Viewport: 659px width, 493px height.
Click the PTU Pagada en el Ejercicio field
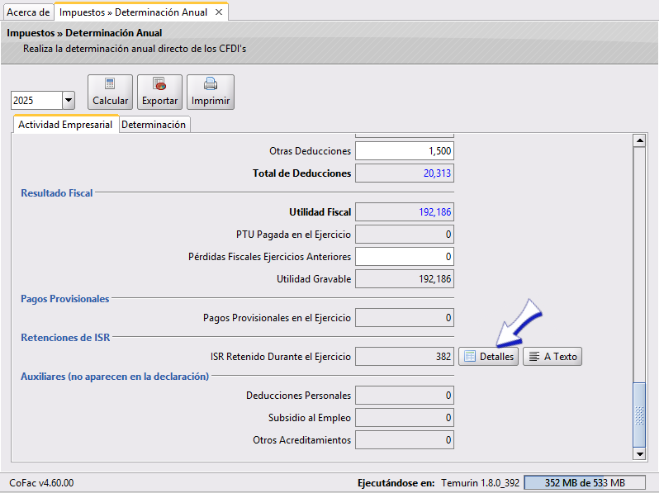[404, 234]
